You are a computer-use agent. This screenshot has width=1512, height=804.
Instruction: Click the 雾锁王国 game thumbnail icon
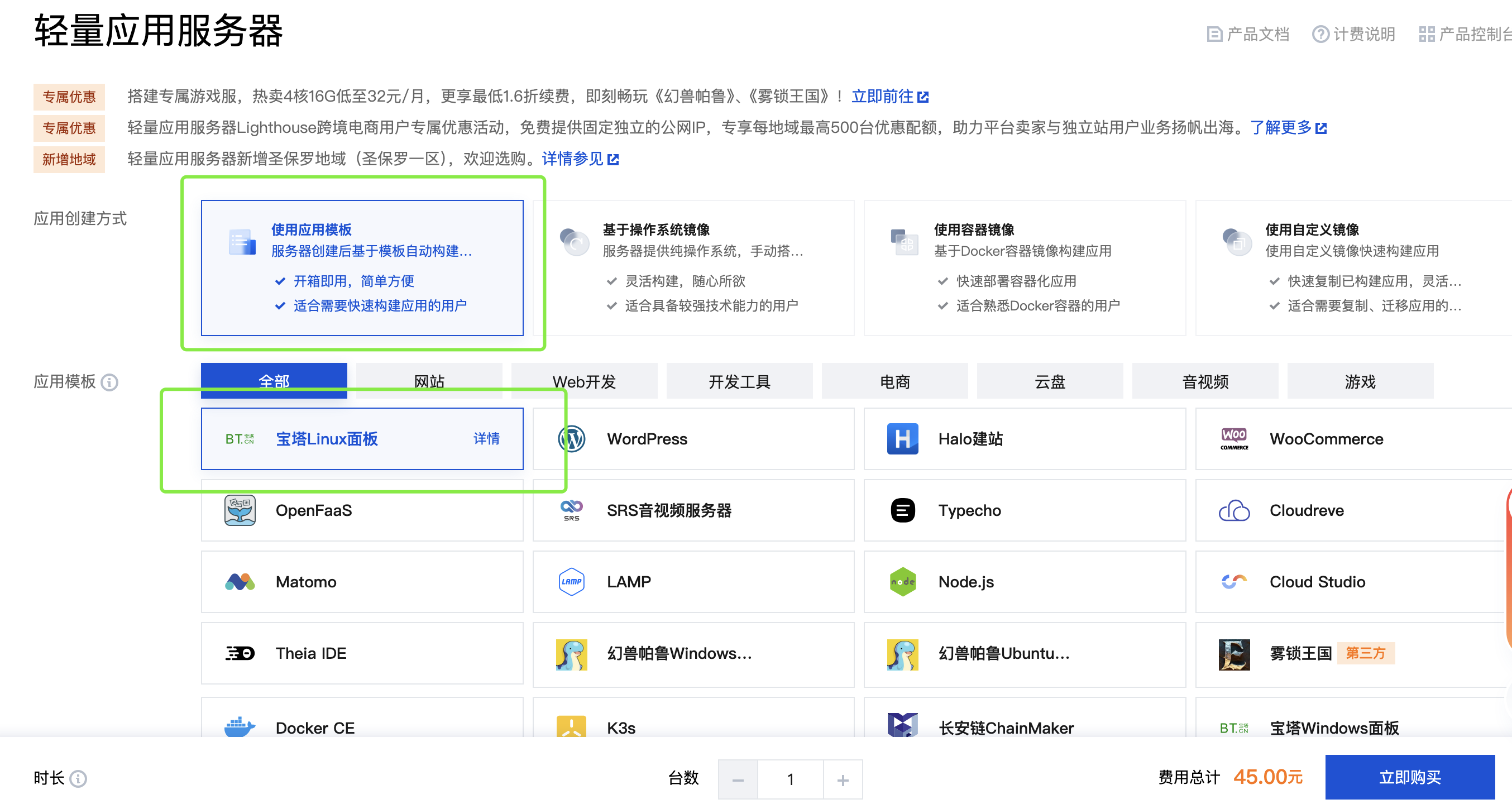point(1234,654)
